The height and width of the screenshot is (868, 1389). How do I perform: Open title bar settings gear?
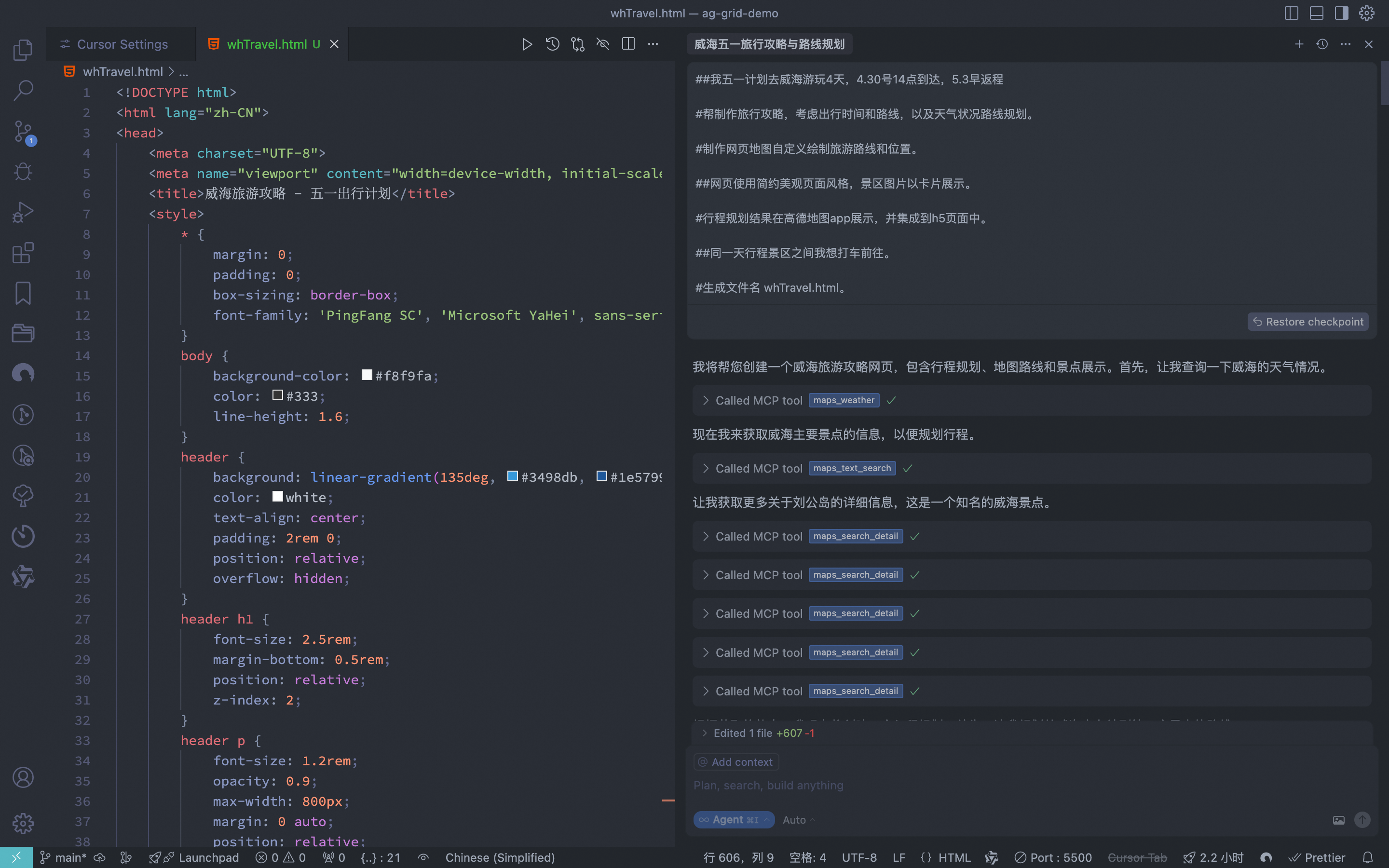pos(1367,13)
